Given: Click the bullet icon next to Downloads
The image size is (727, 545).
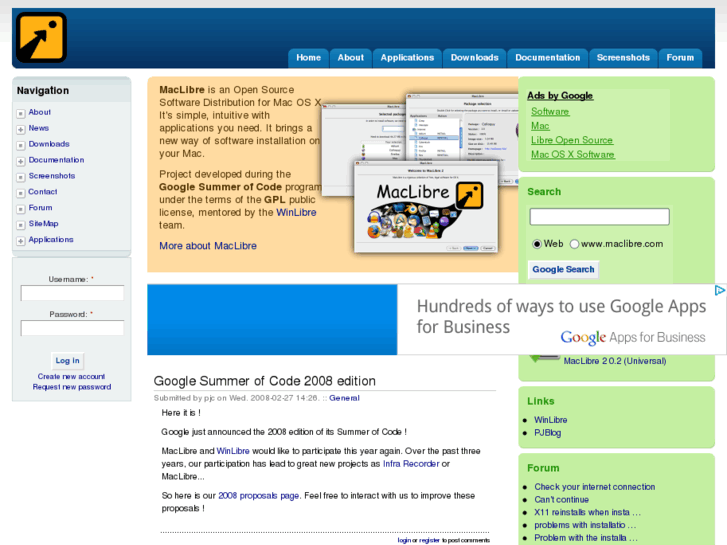Looking at the screenshot, I should (20, 146).
